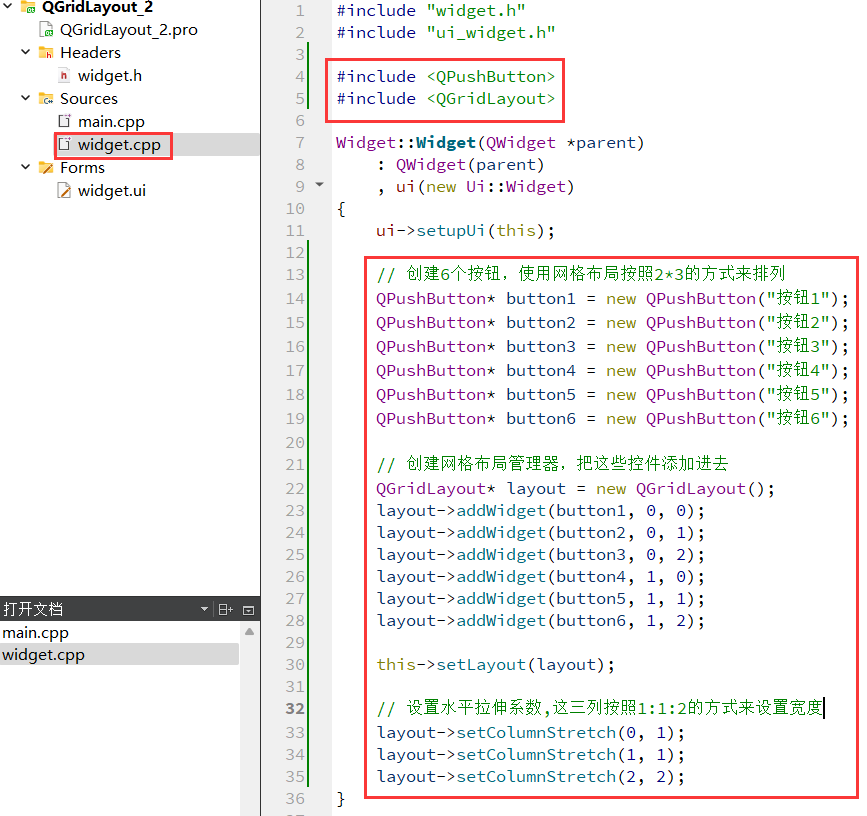Click line number 22 in the gutter
The image size is (867, 816).
(295, 488)
